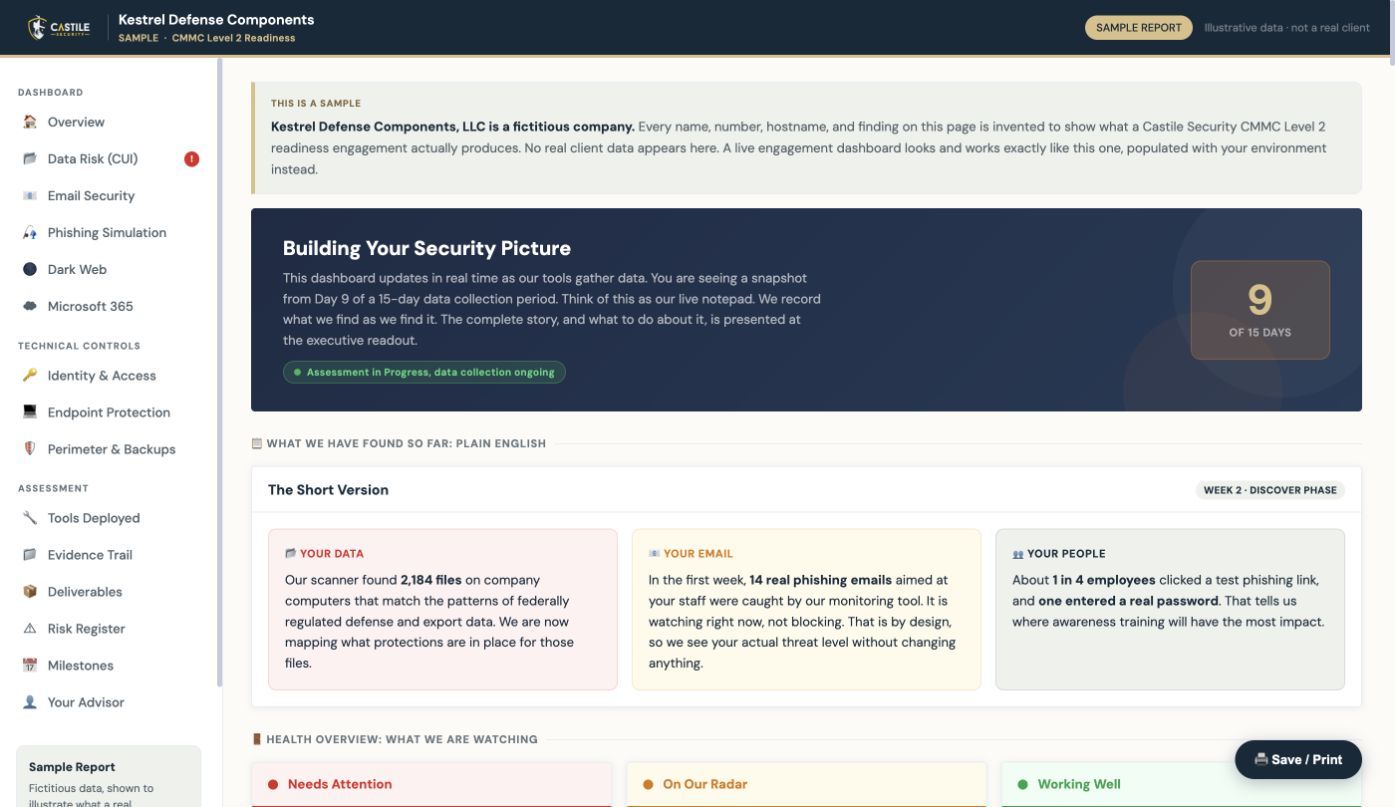The width and height of the screenshot is (1395, 807).
Task: Click the Risk Register warning triangle icon
Action: (30, 629)
